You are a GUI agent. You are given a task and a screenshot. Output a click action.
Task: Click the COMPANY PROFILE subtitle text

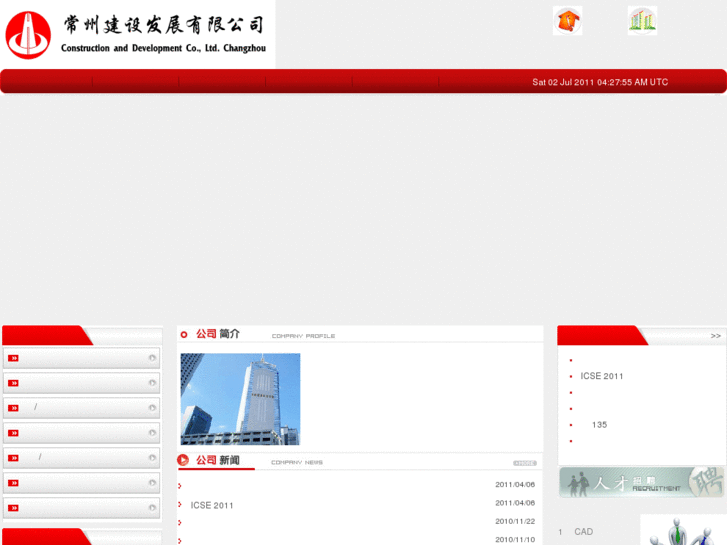click(303, 336)
